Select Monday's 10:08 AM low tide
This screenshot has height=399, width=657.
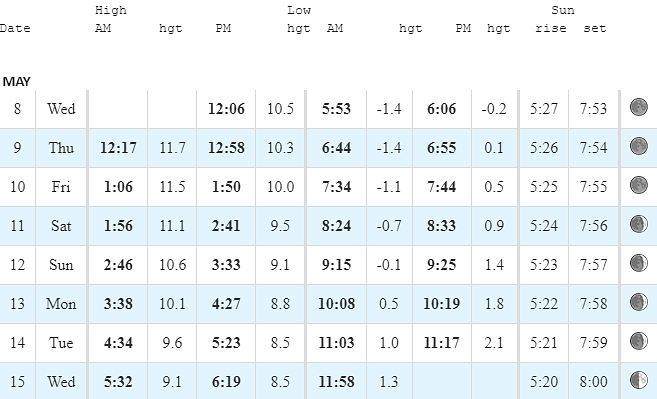tap(336, 304)
